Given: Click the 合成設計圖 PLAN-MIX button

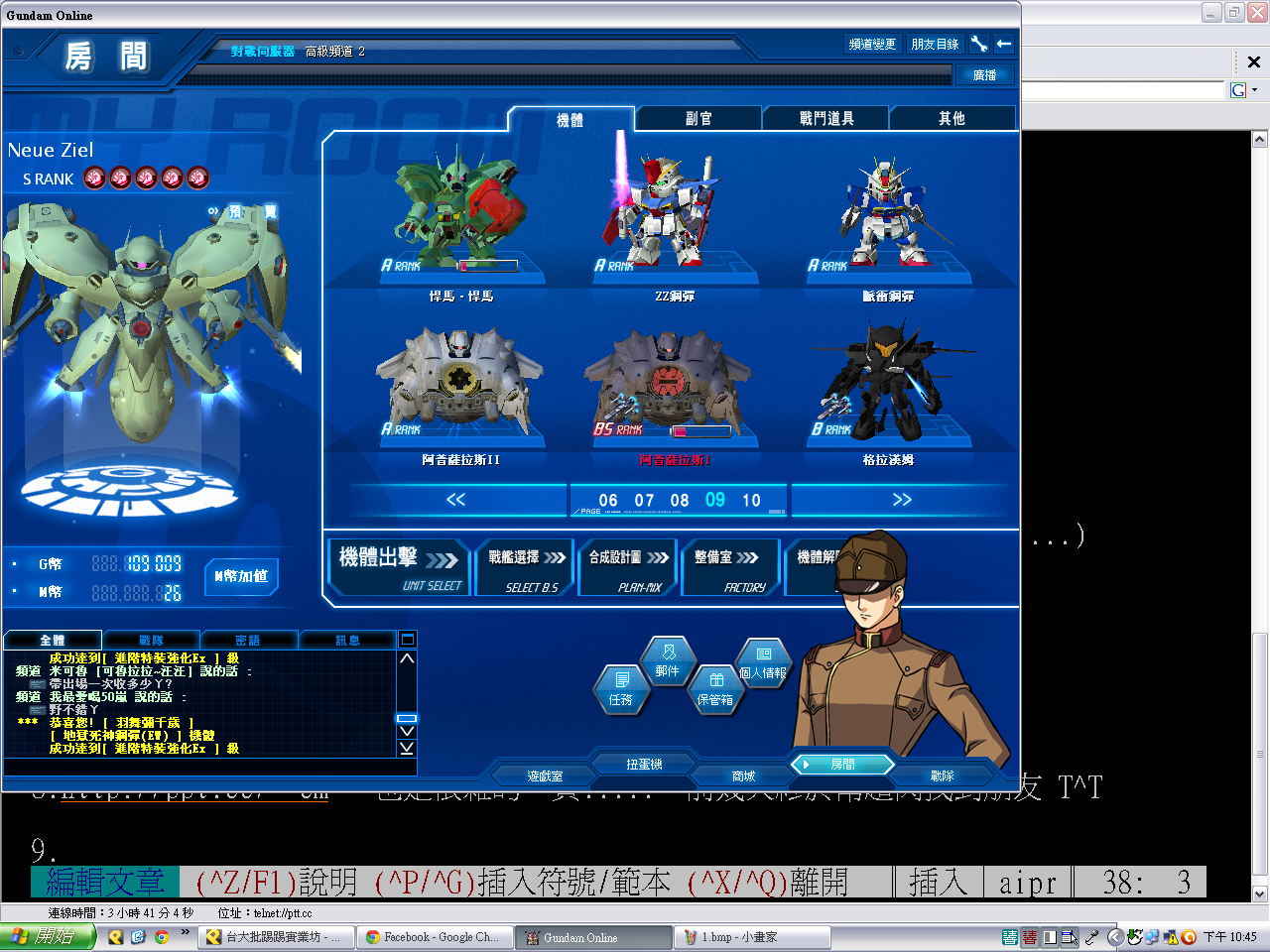Looking at the screenshot, I should point(629,568).
